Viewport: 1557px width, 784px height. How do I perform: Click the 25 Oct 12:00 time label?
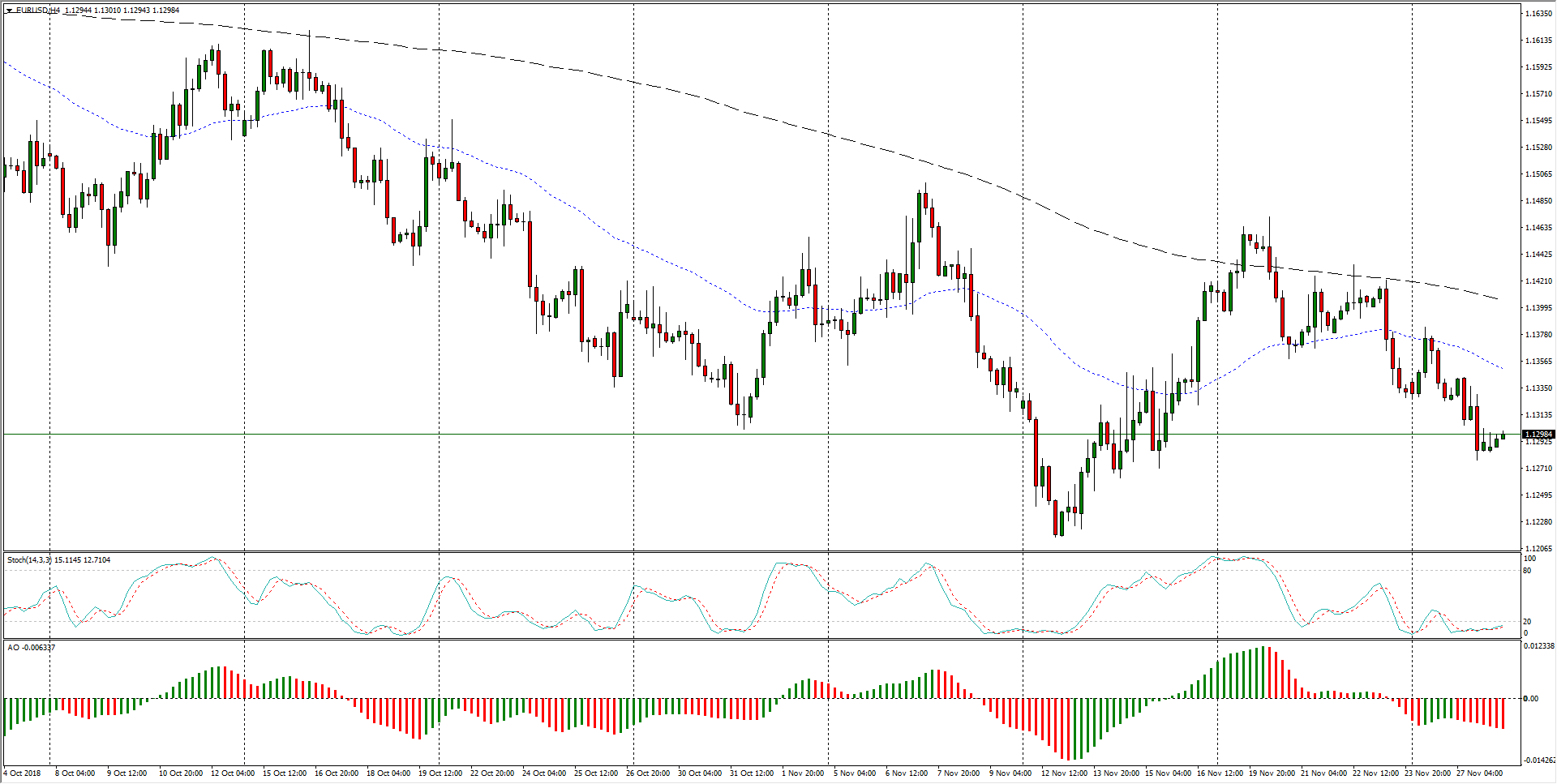pyautogui.click(x=596, y=773)
